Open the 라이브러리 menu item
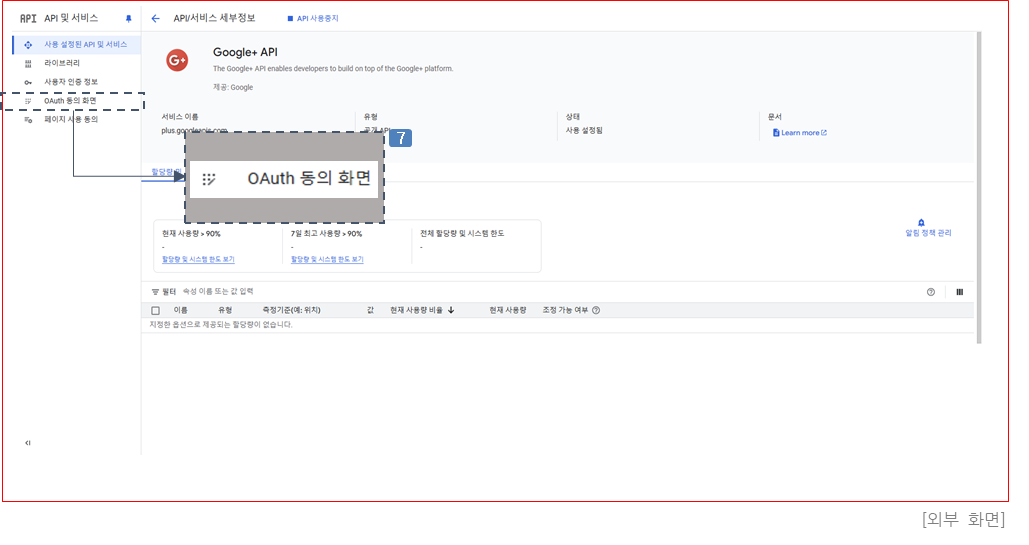The image size is (1029, 545). (62, 63)
